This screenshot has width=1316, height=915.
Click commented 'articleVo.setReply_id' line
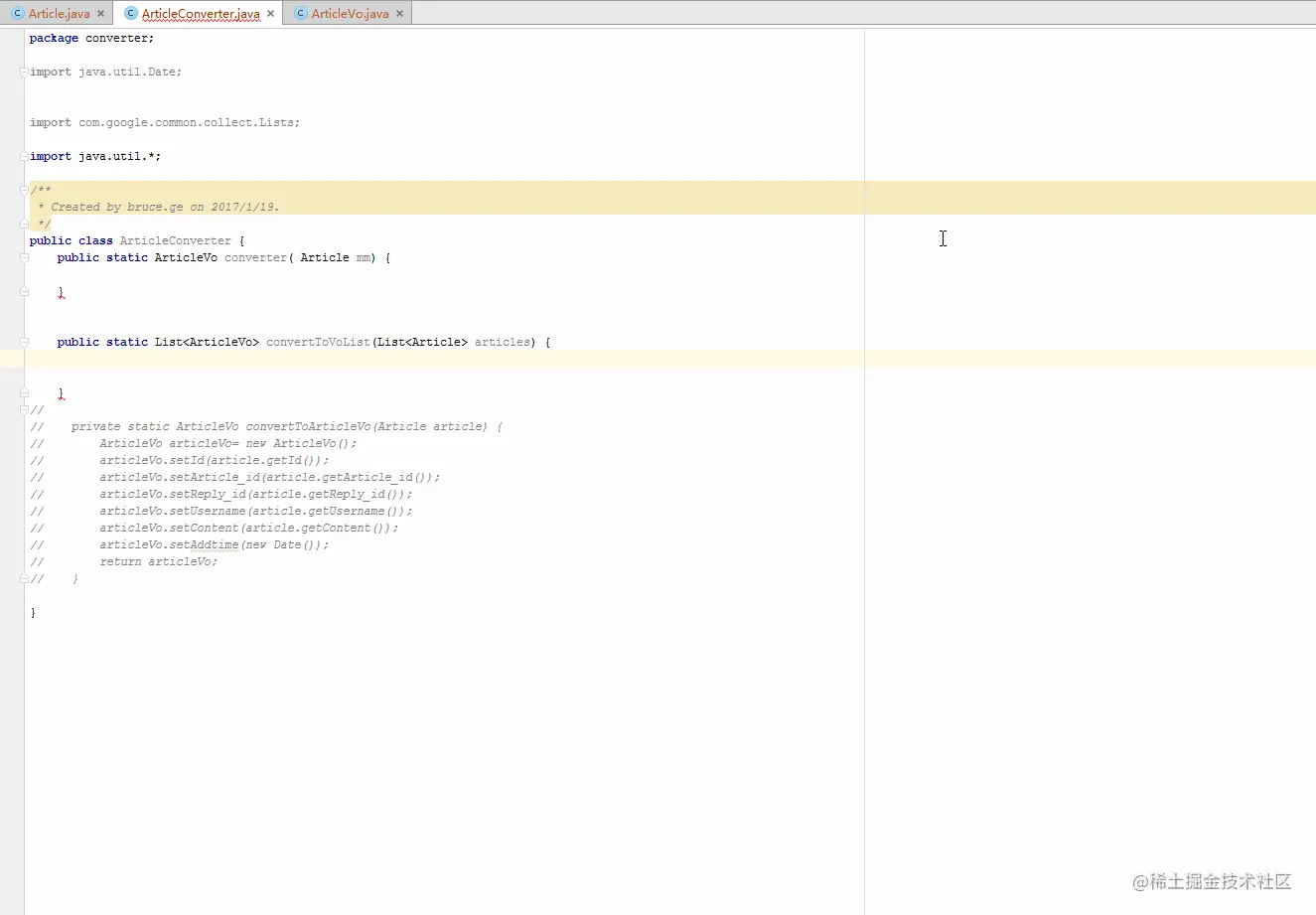coord(255,494)
